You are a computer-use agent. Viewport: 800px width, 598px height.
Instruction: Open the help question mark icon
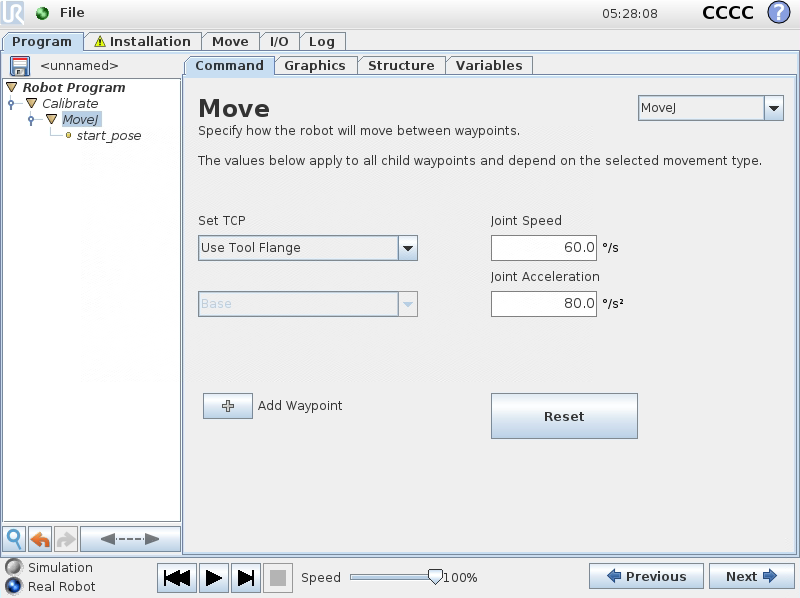click(779, 12)
